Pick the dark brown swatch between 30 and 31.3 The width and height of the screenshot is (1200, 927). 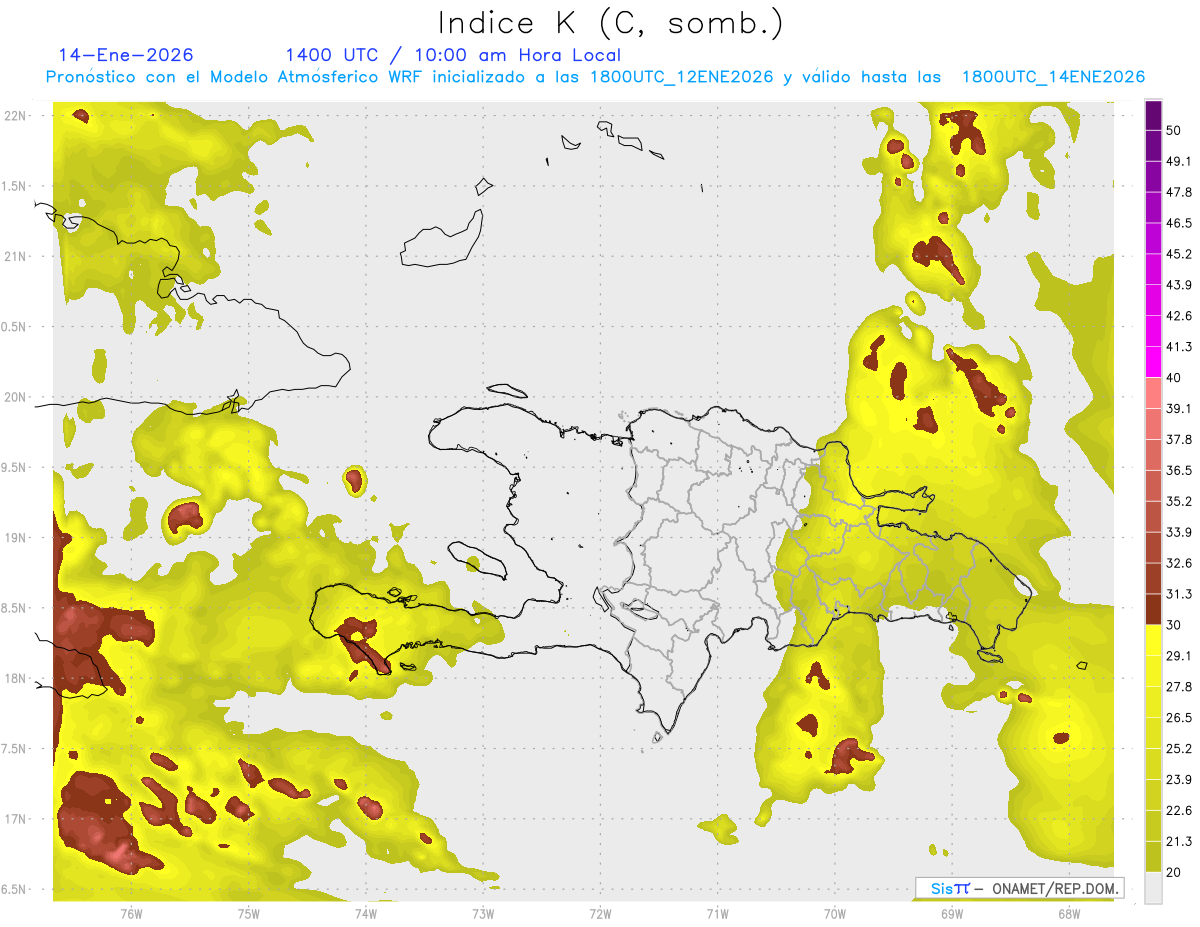click(1153, 609)
